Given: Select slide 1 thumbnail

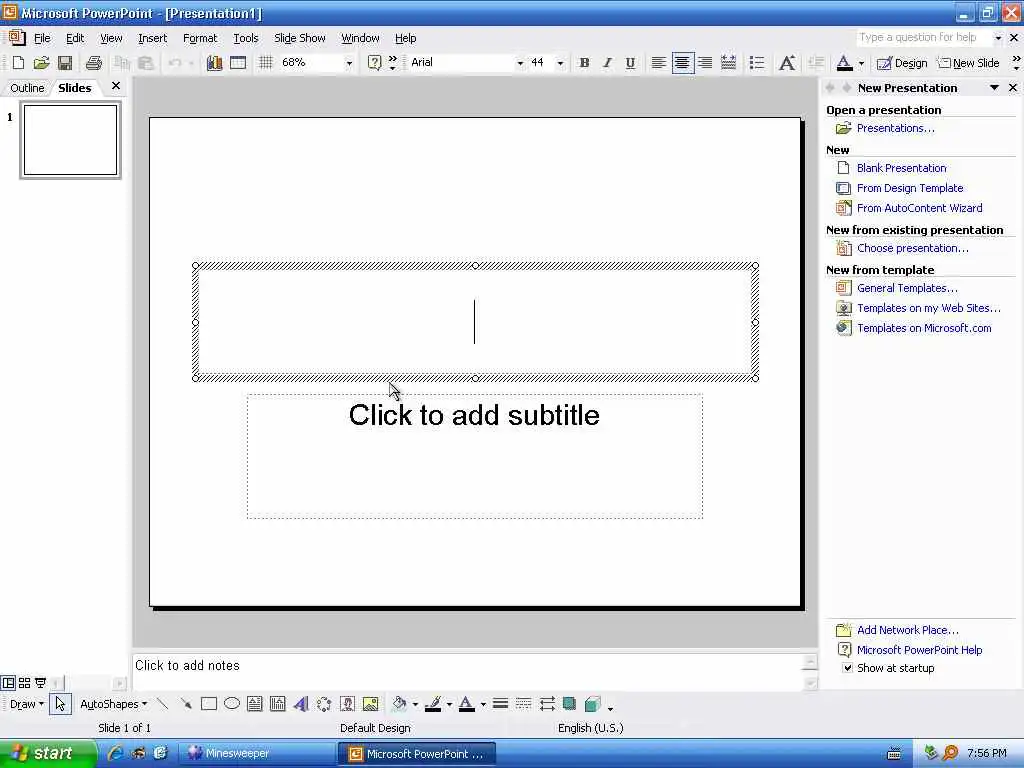Looking at the screenshot, I should (x=71, y=140).
